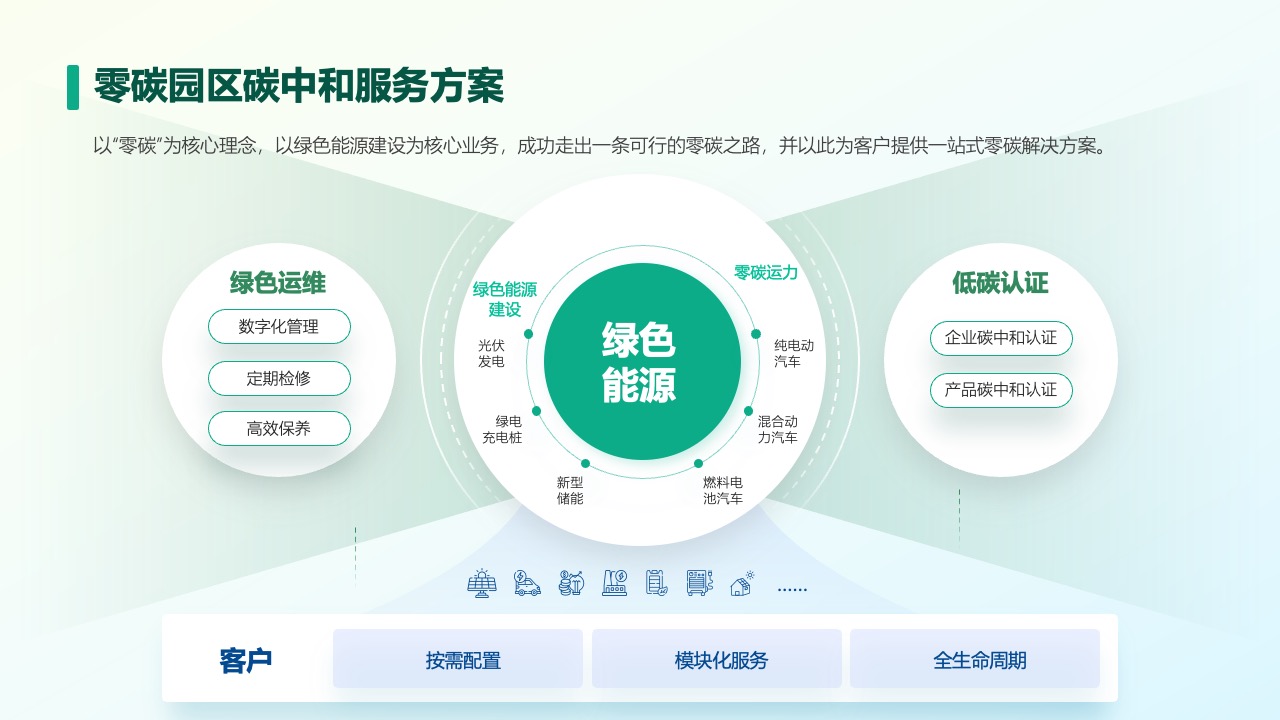Click the 数字化管理 pill button

click(279, 327)
